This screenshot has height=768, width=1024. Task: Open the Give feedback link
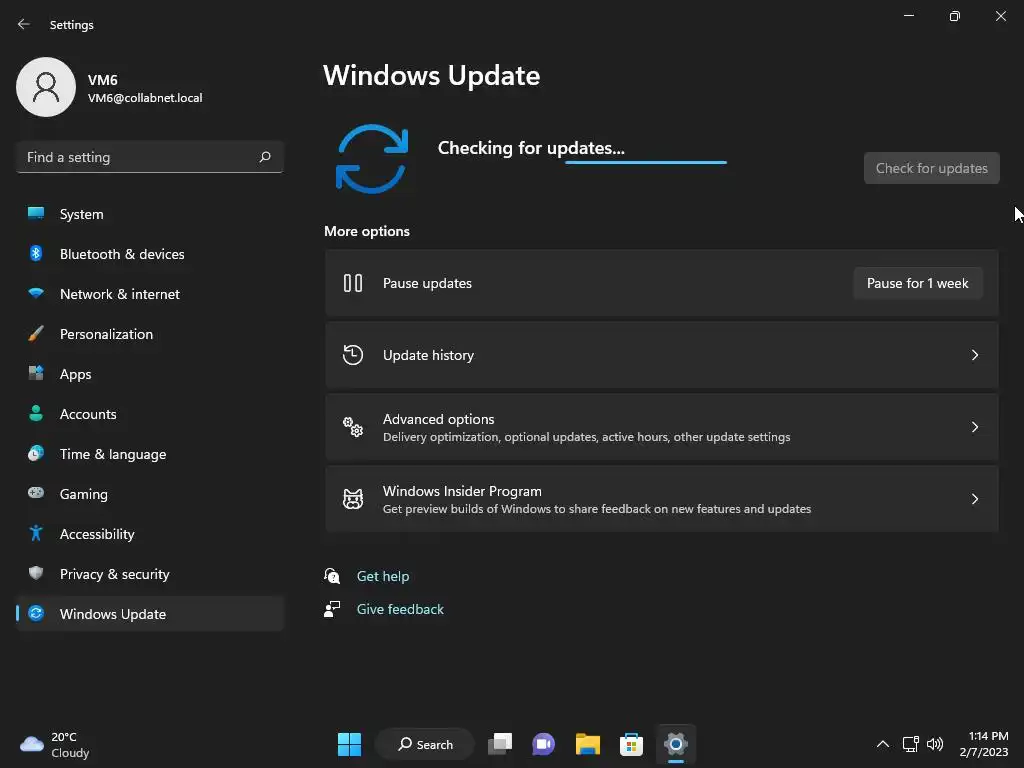400,609
